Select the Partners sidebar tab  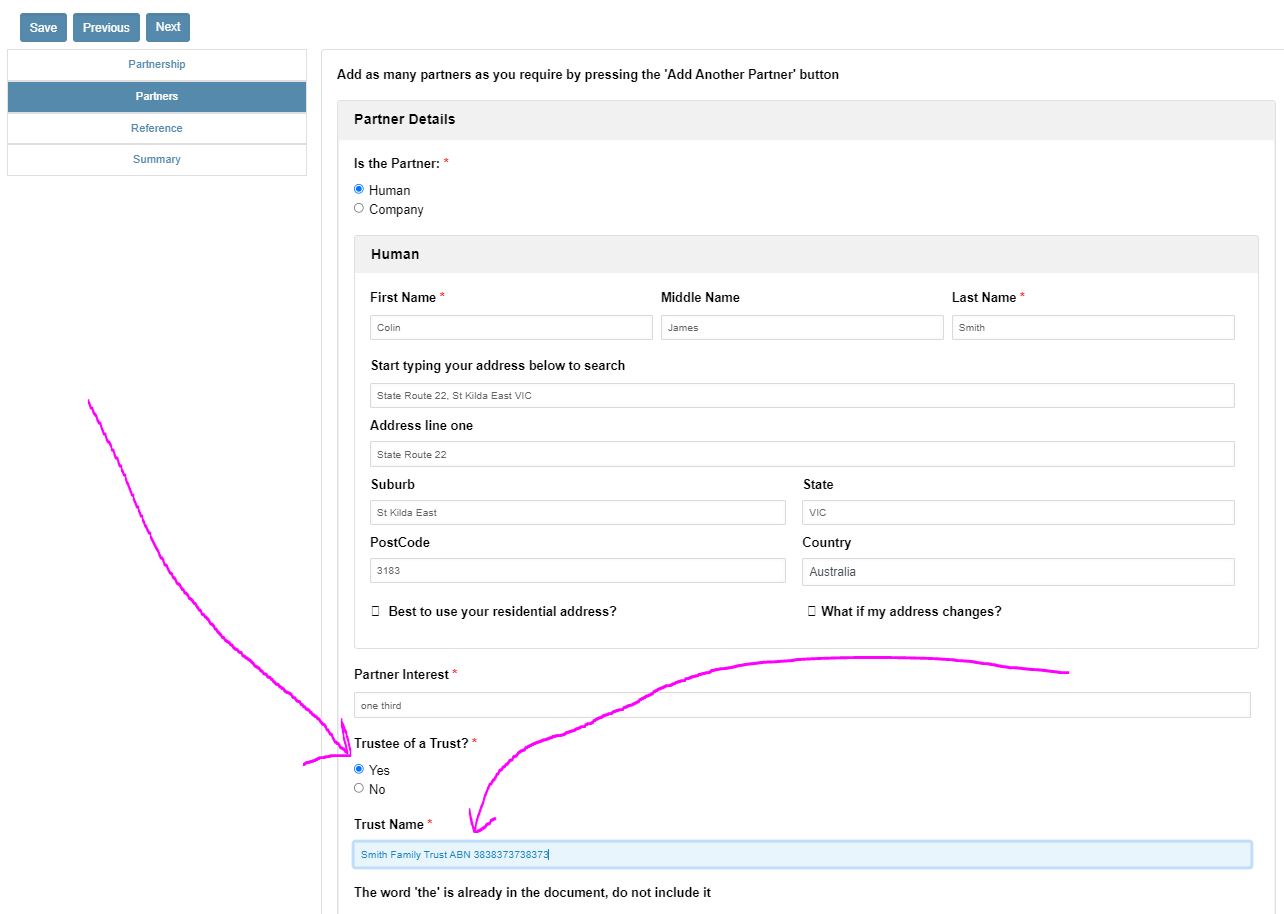coord(157,97)
